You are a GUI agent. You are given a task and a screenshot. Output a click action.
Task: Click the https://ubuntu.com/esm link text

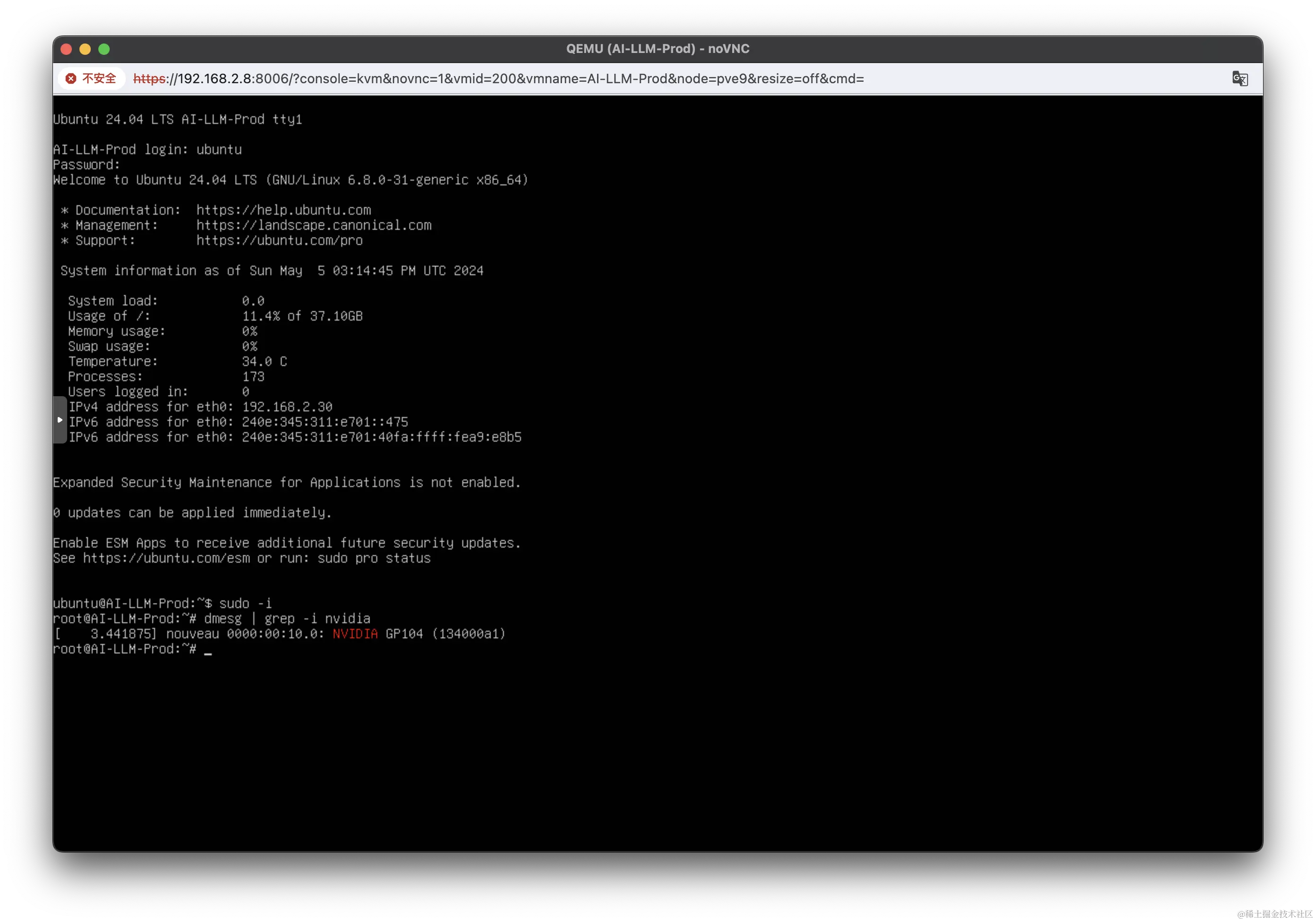pos(166,558)
